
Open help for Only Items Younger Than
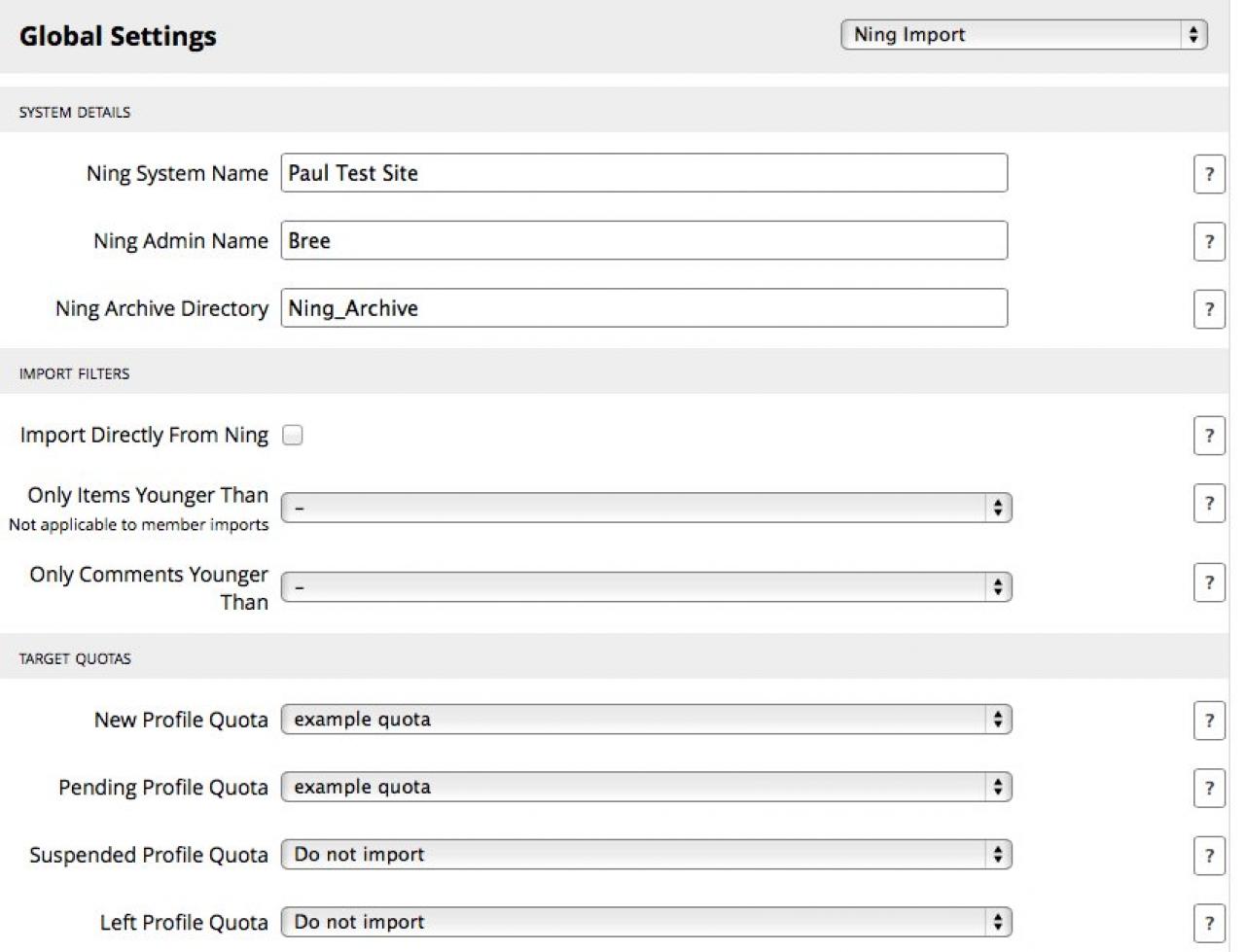[1208, 504]
